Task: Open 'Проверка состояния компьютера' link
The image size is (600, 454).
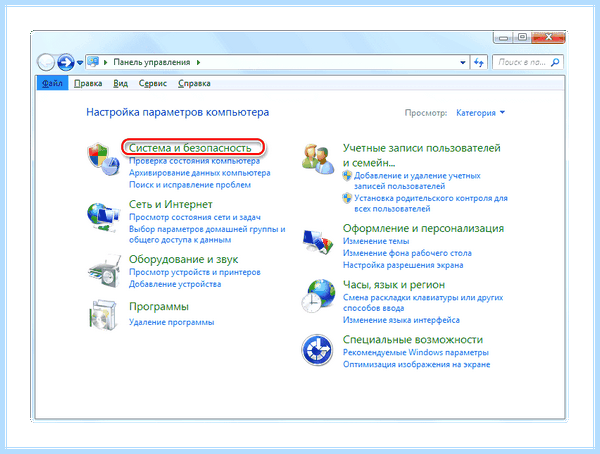Action: tap(194, 161)
